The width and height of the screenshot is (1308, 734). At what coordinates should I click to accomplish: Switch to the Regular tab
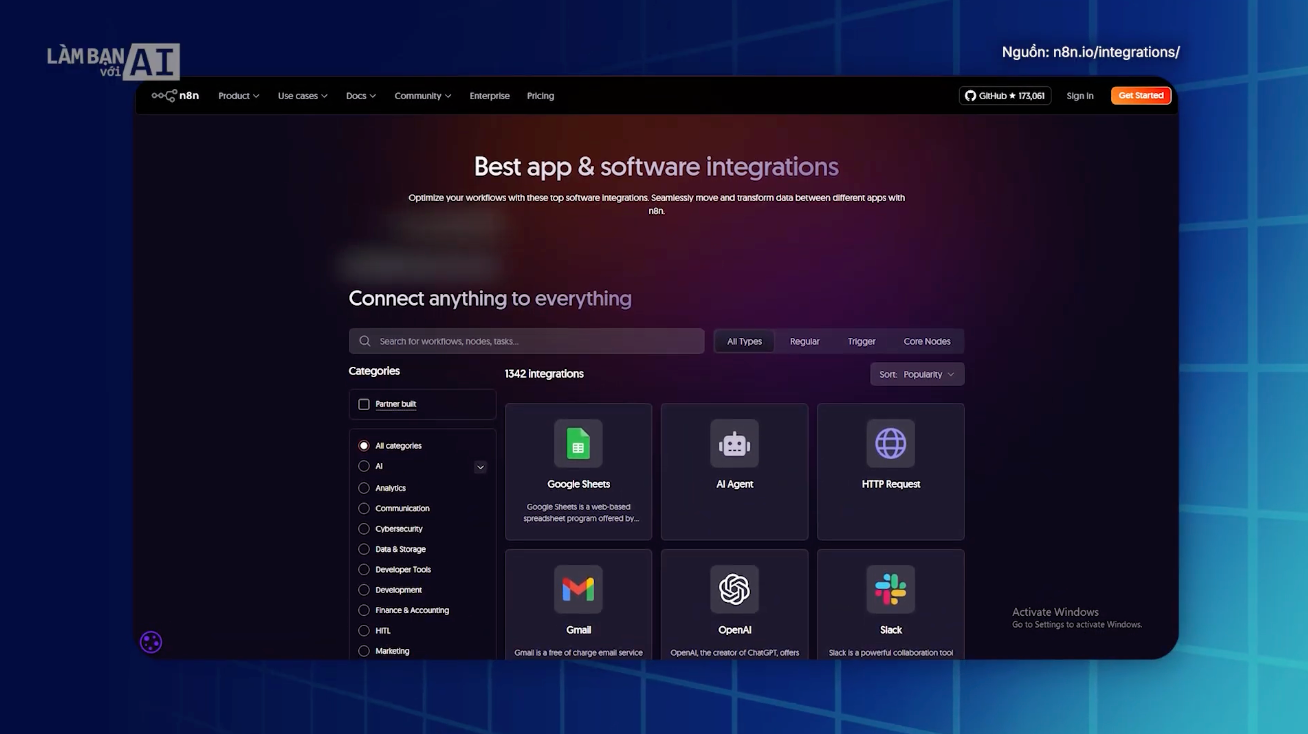click(805, 341)
